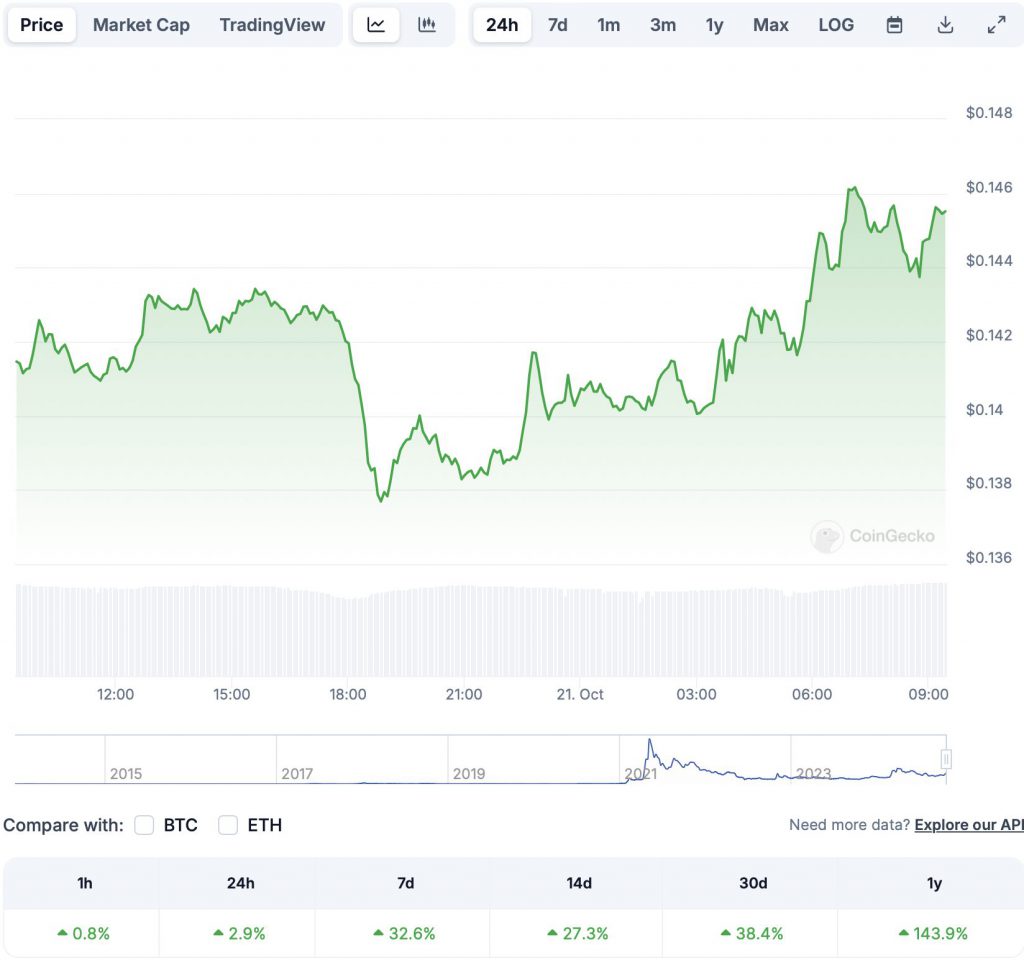The width and height of the screenshot is (1024, 963).
Task: Show the 7d time range
Action: (558, 25)
